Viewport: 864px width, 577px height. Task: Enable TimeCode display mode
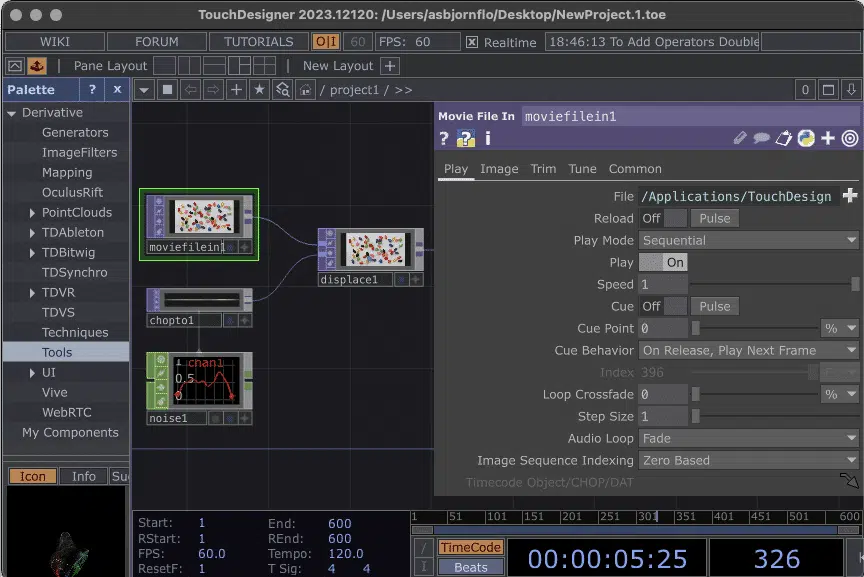471,547
